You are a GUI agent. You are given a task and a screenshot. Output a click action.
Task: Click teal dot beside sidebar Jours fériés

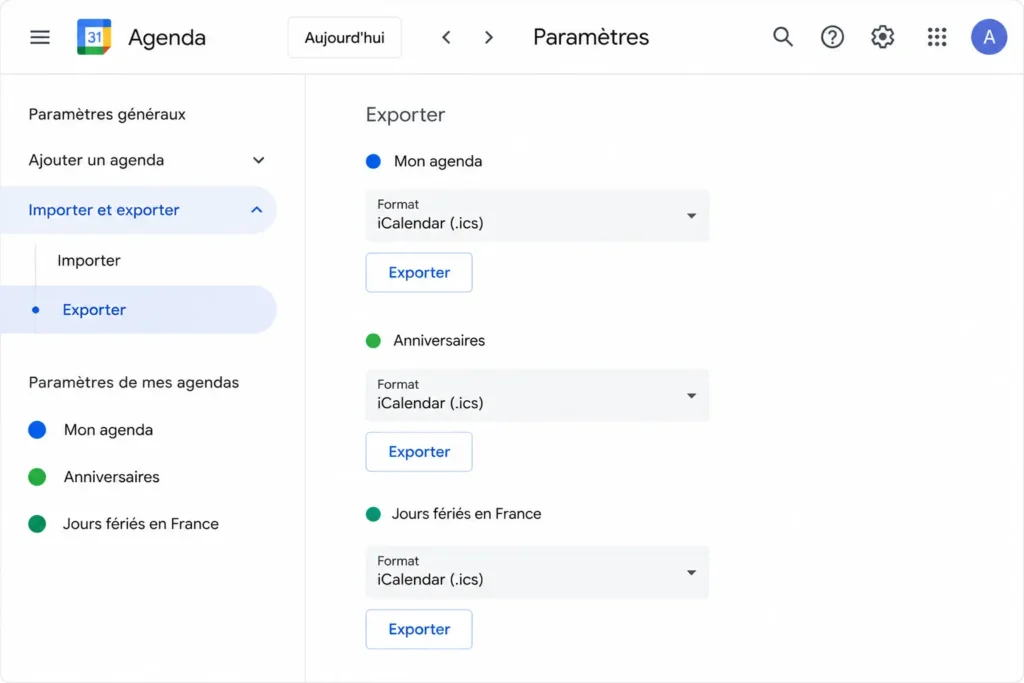coord(37,524)
